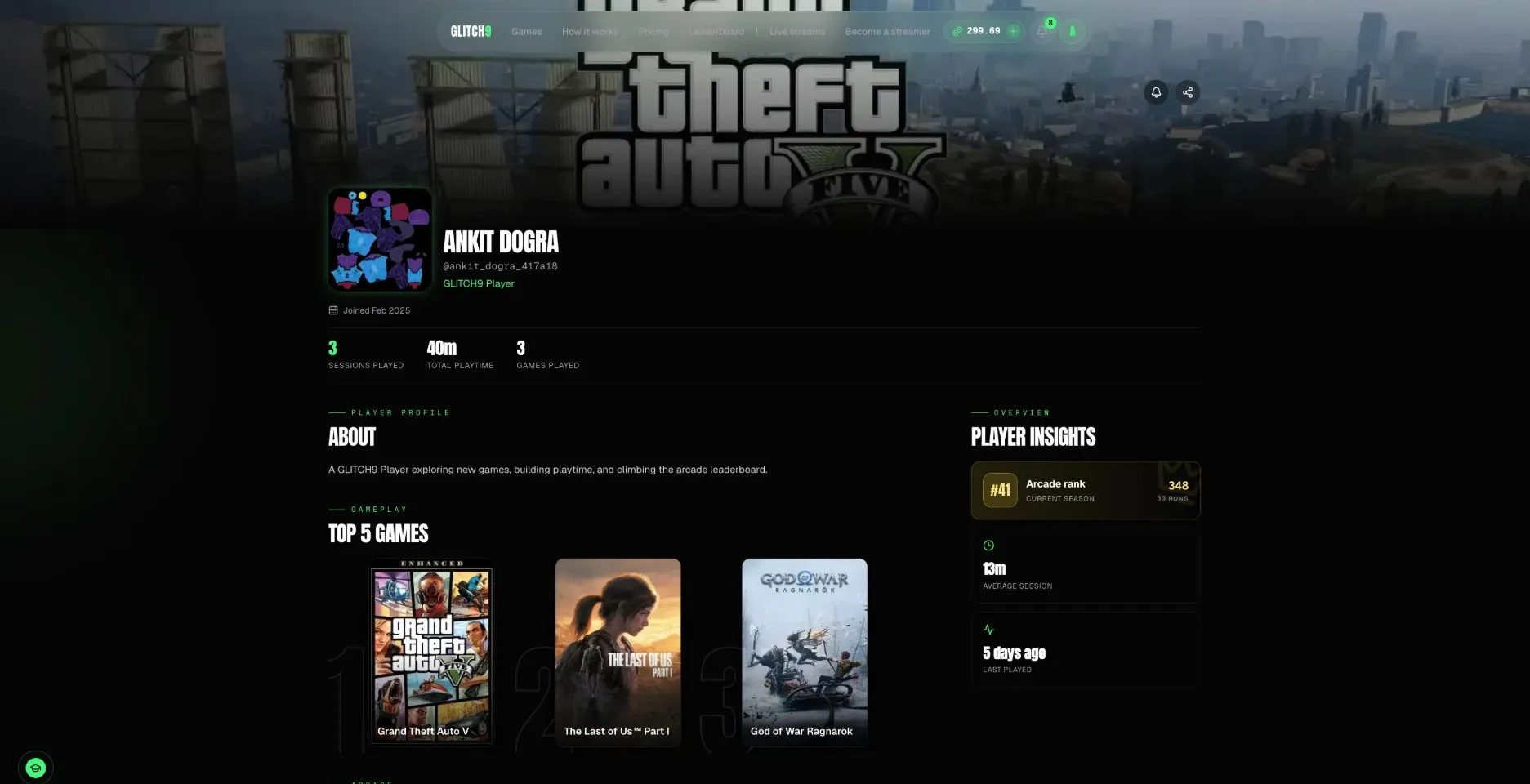Click Arcade rank Current Season label
1530x784 pixels.
1060,490
